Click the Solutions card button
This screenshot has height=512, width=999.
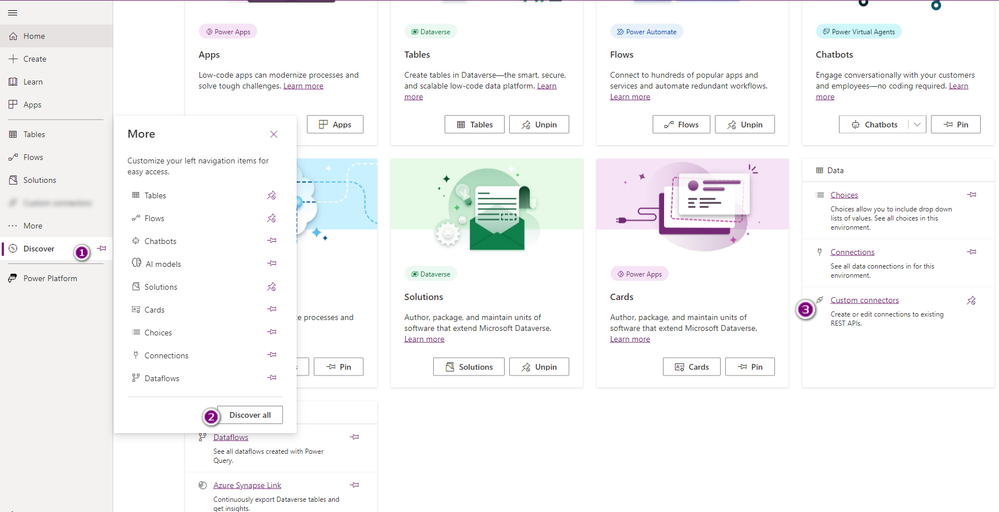(469, 367)
